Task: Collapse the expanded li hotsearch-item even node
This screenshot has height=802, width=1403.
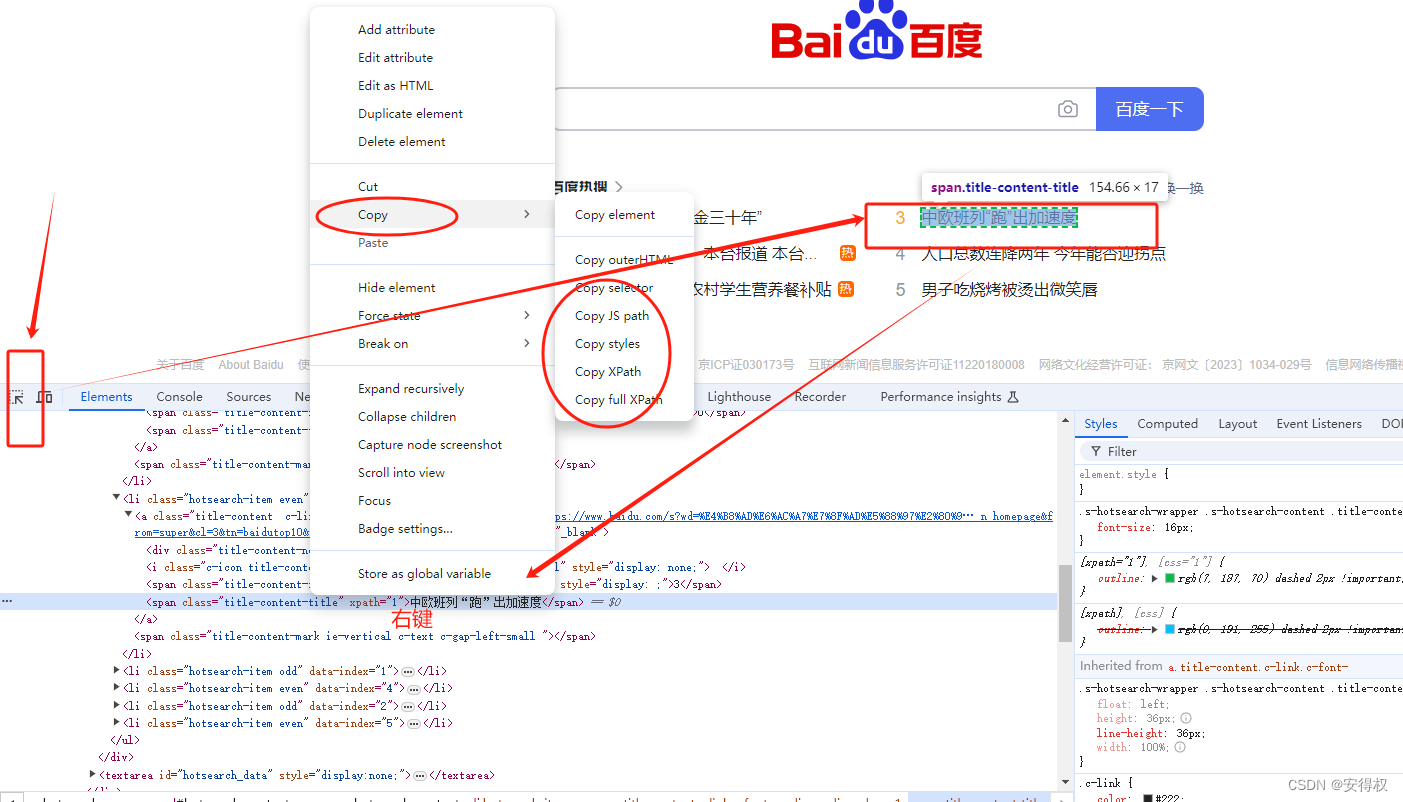Action: tap(117, 498)
